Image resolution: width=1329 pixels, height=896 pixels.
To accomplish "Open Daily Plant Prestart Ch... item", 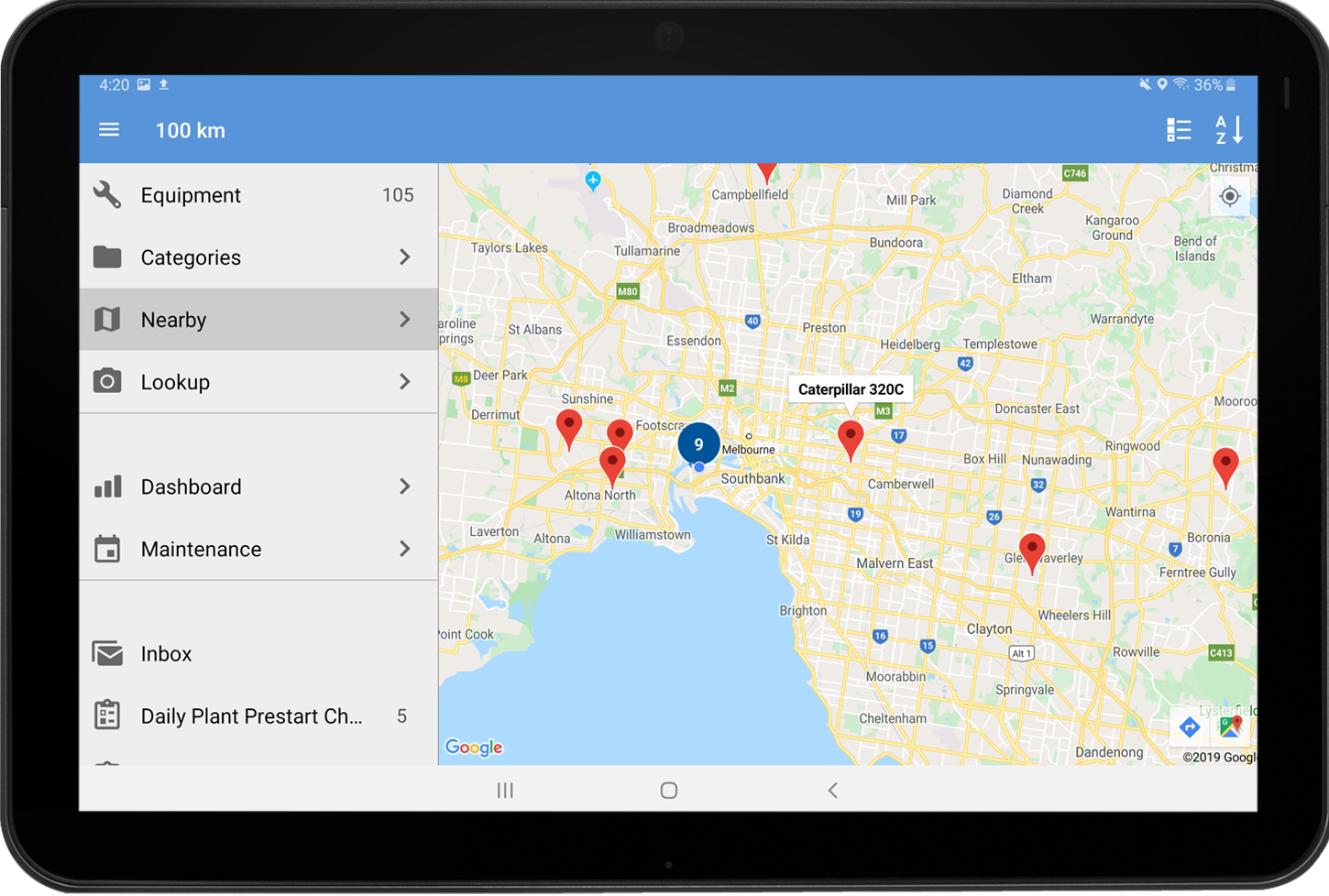I will click(x=258, y=716).
